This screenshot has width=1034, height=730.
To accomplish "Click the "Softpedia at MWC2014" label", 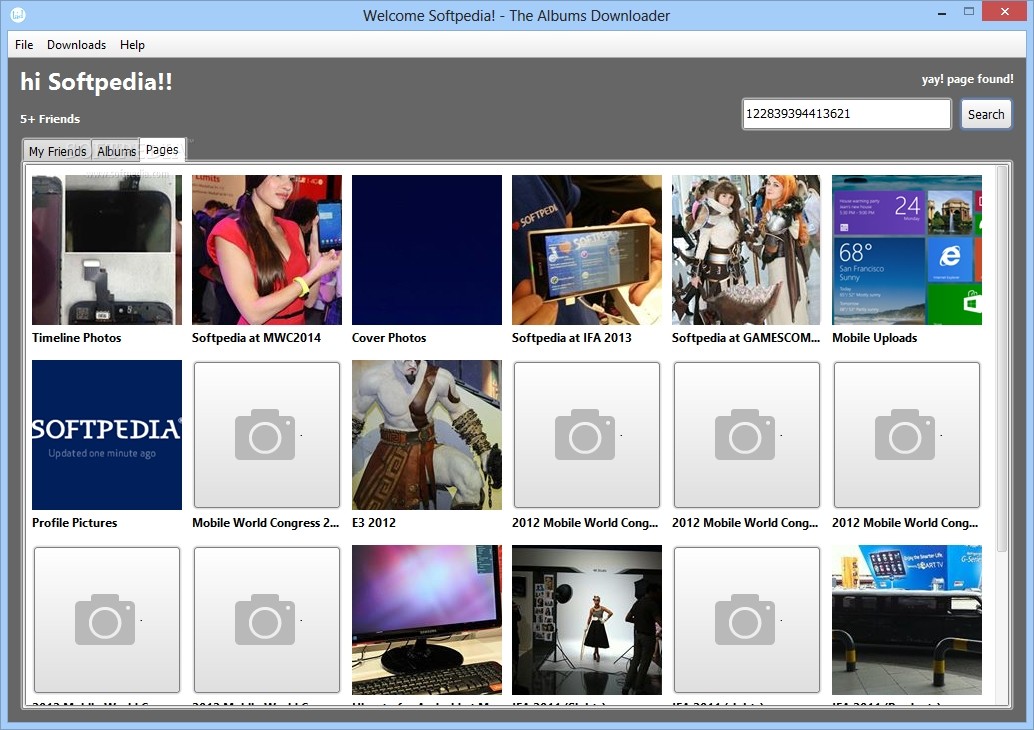I will (256, 338).
